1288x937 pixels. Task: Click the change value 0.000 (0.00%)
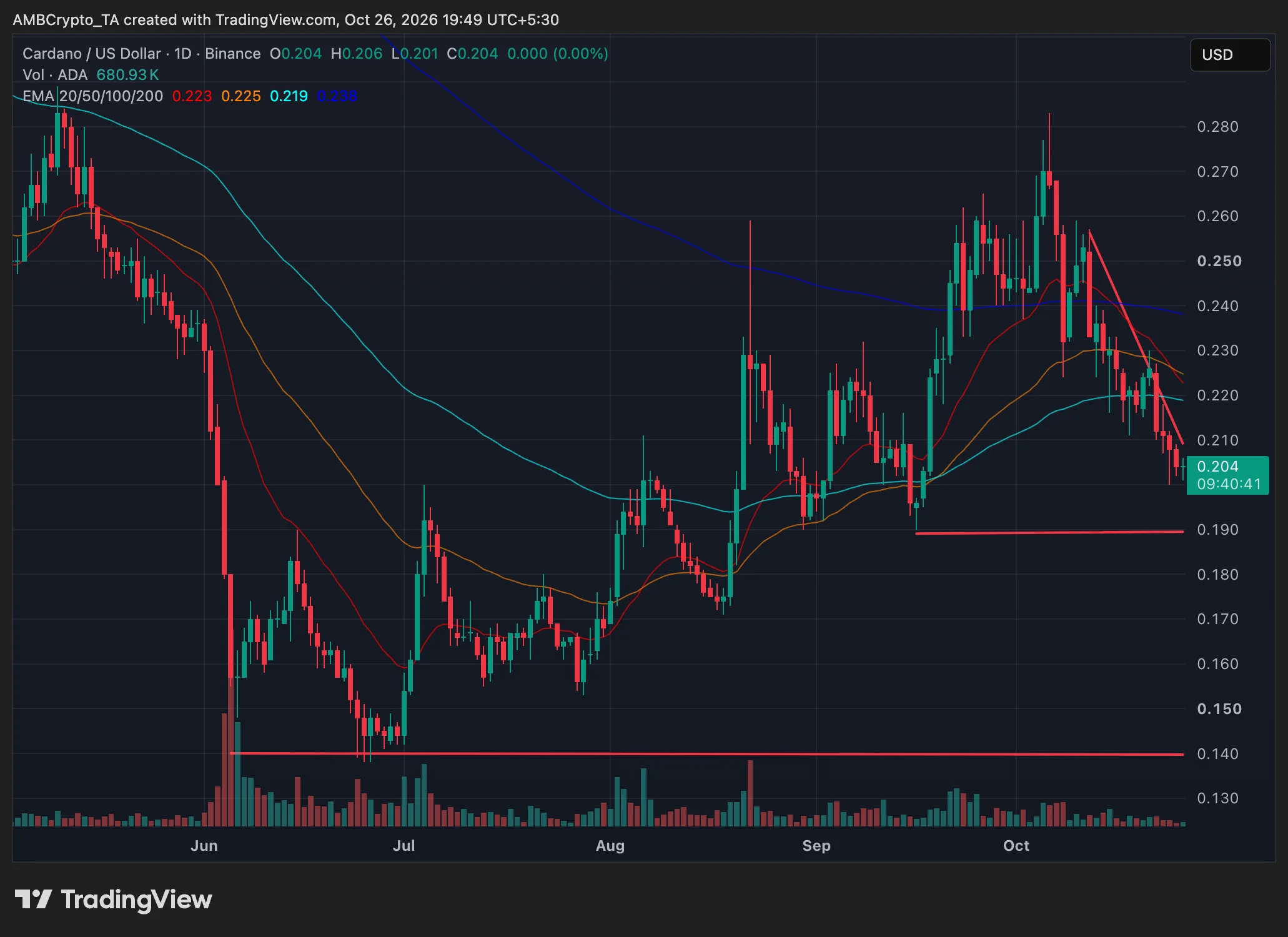click(x=558, y=54)
